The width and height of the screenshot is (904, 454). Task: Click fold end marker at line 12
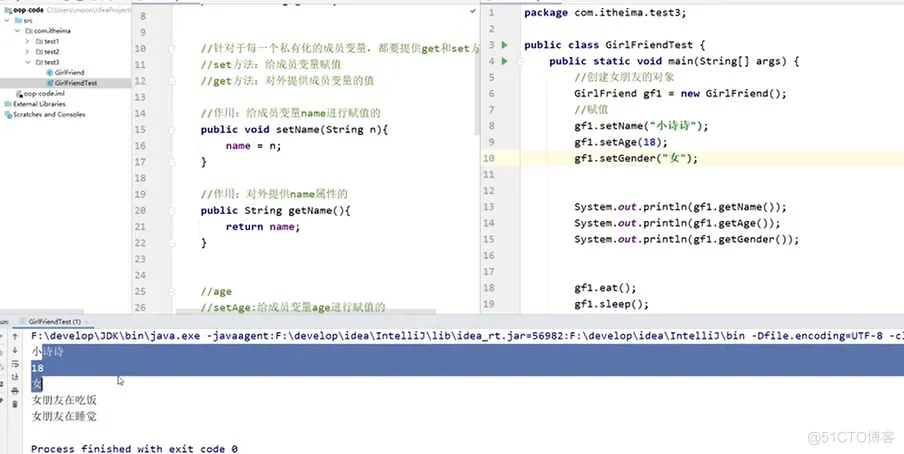[x=172, y=81]
